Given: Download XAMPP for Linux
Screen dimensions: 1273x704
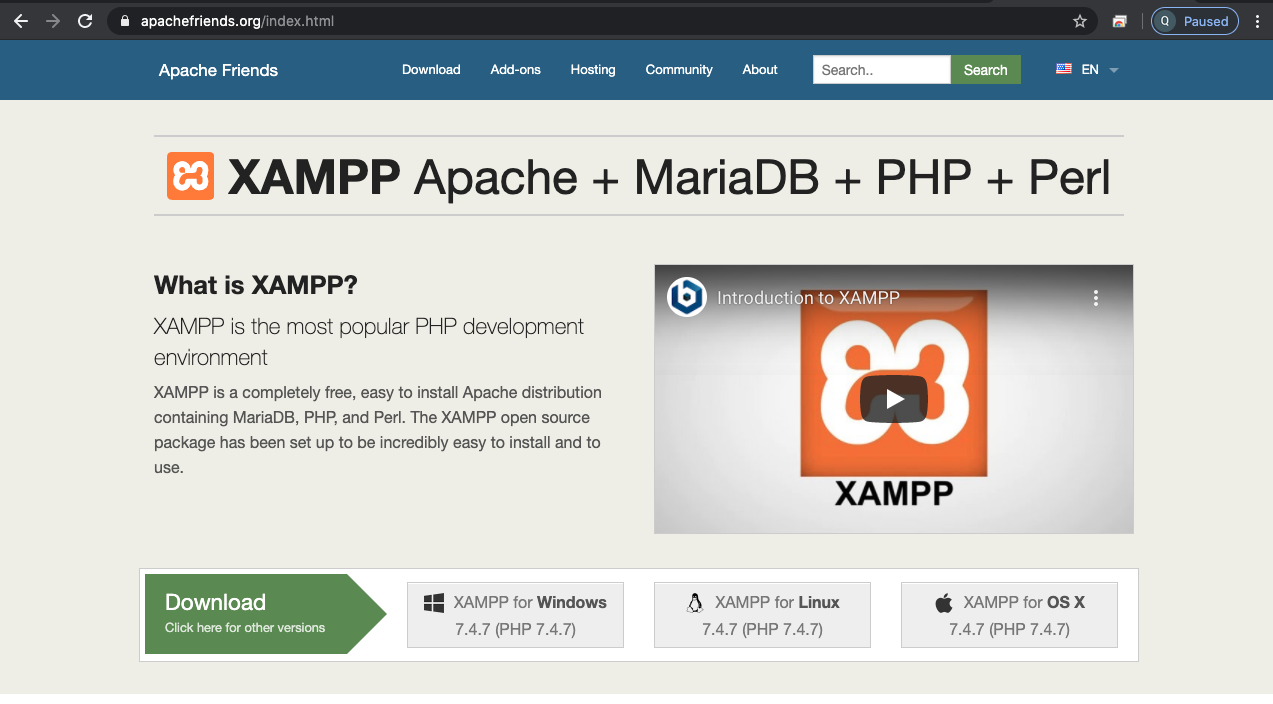Looking at the screenshot, I should tap(762, 615).
